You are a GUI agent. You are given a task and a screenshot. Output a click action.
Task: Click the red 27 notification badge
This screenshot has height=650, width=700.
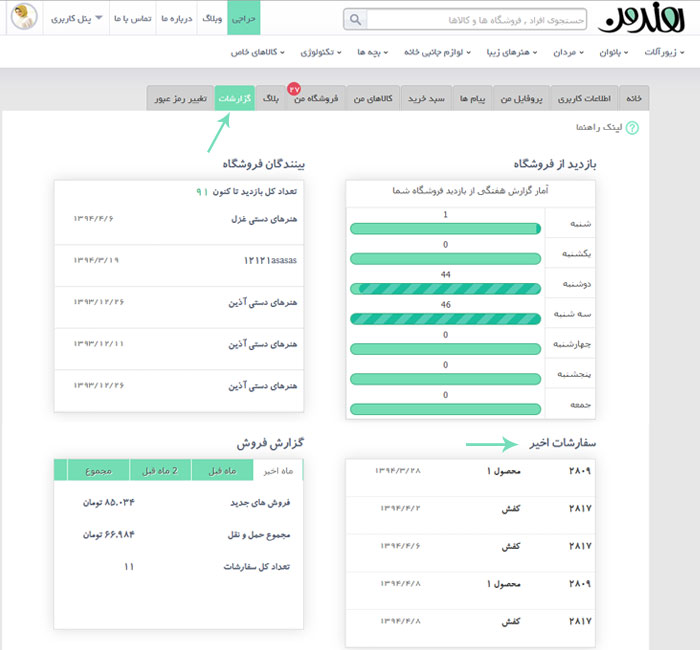(x=294, y=89)
